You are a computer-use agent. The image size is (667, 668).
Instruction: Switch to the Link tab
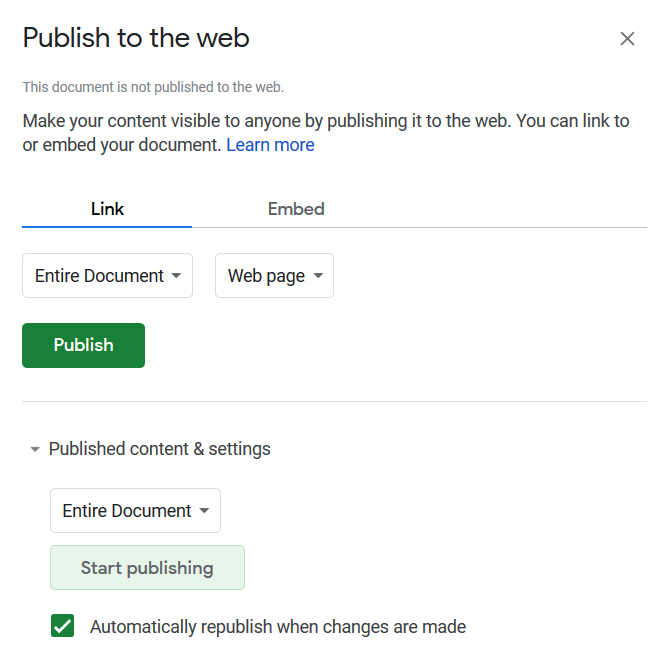107,209
